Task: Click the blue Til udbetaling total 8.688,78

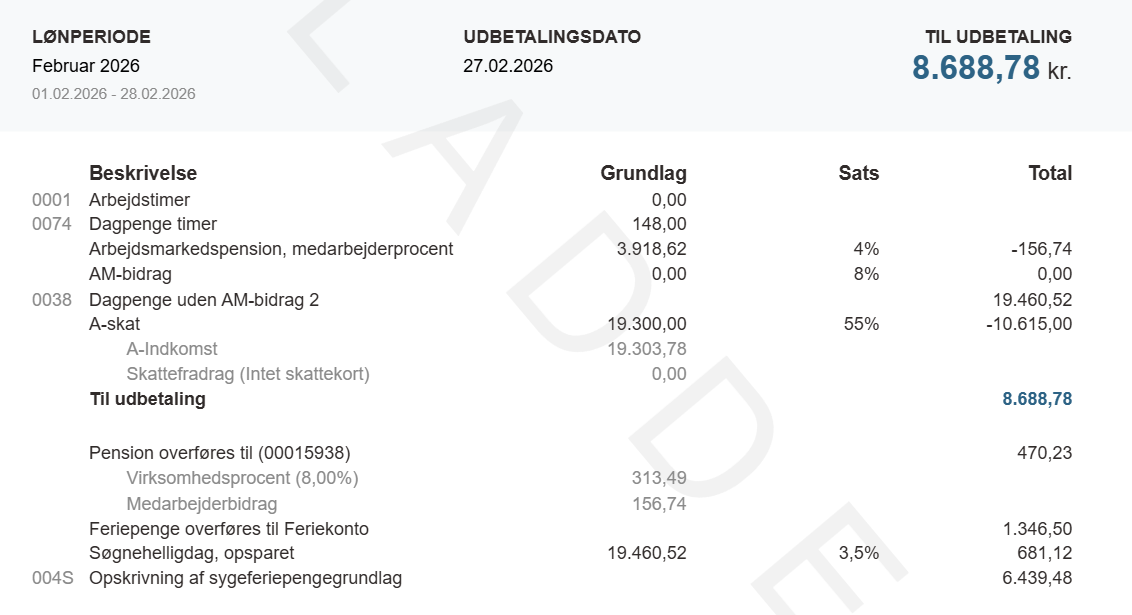Action: click(1037, 399)
